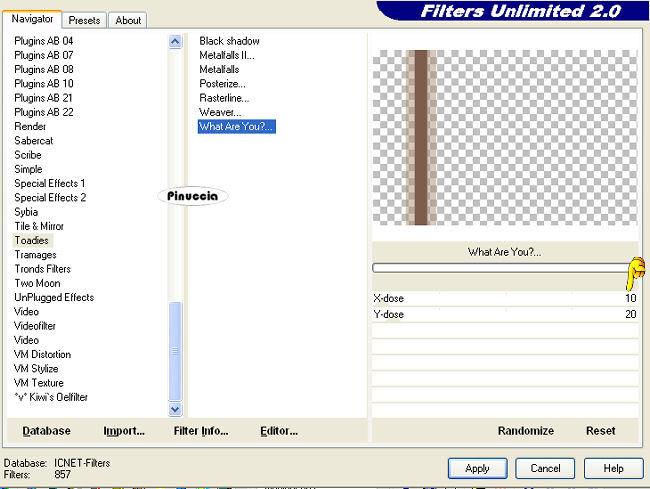This screenshot has width=650, height=489.
Task: Choose the Black shadow filter
Action: pyautogui.click(x=229, y=41)
